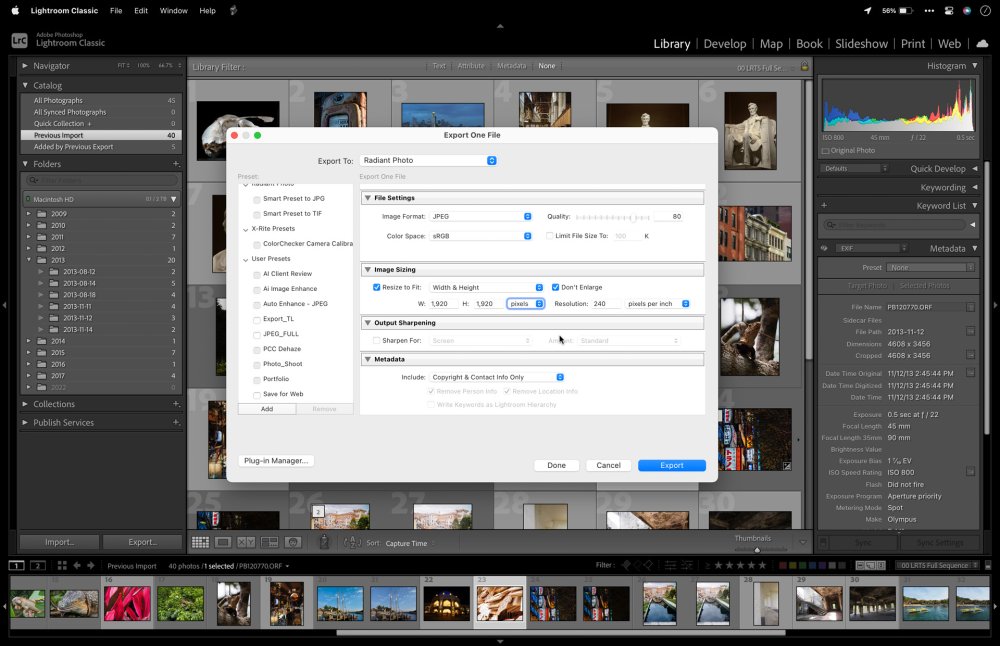Viewport: 1000px width, 646px height.
Task: Uncheck the Don't Enlarge option
Action: click(555, 287)
